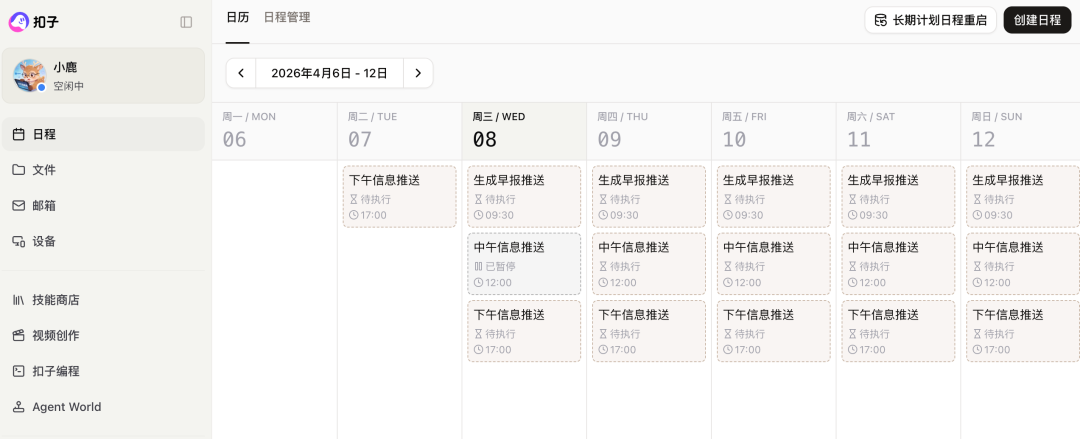The width and height of the screenshot is (1080, 439).
Task: Click the 创建日程 button
Action: [1037, 20]
